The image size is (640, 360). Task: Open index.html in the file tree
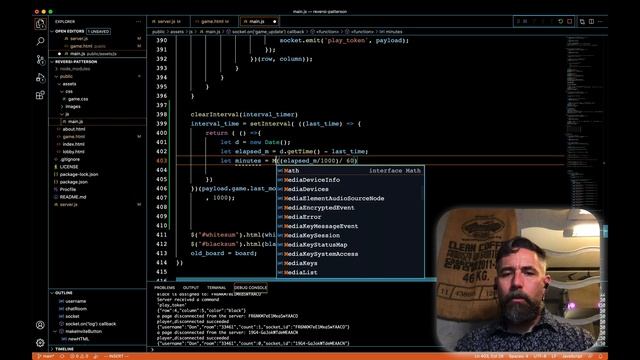pos(73,144)
